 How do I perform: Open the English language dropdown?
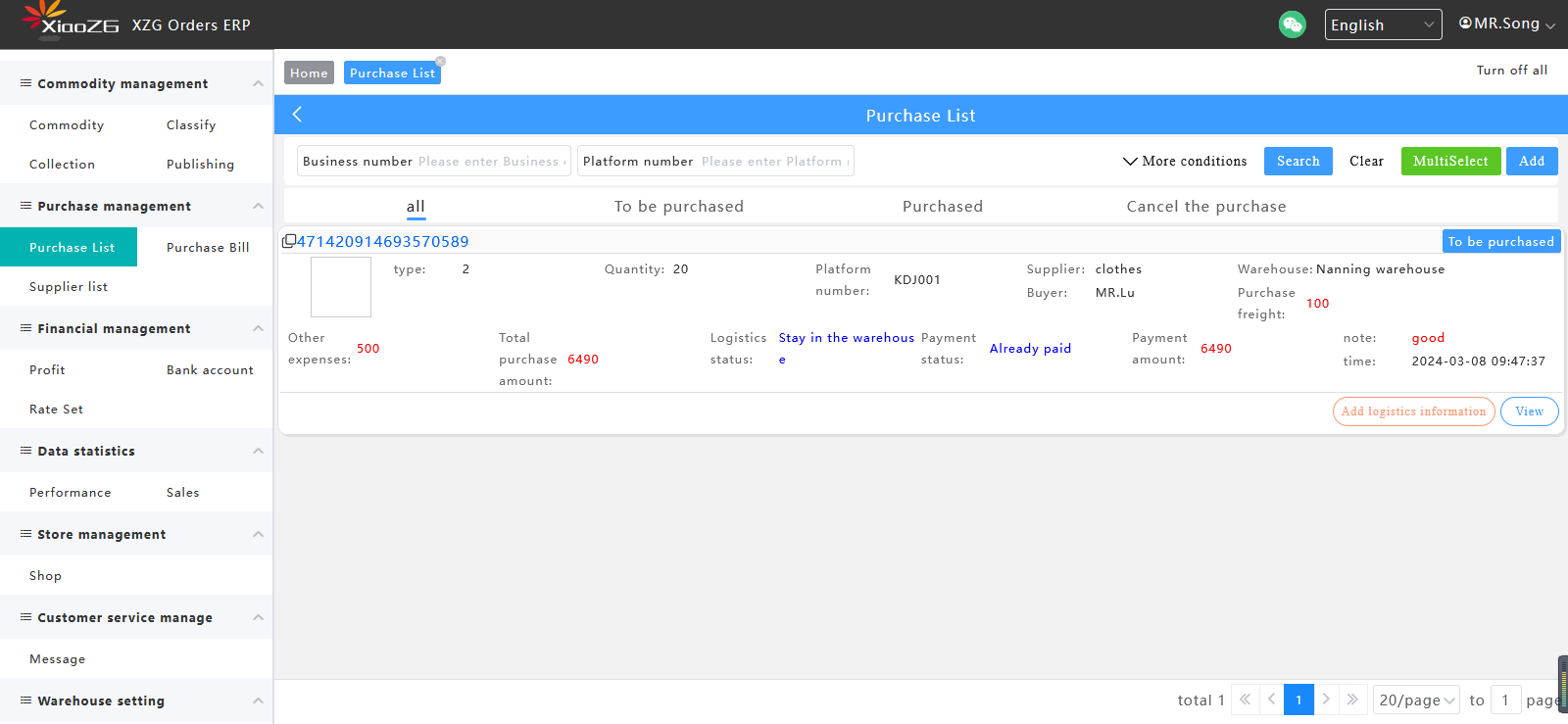1382,24
